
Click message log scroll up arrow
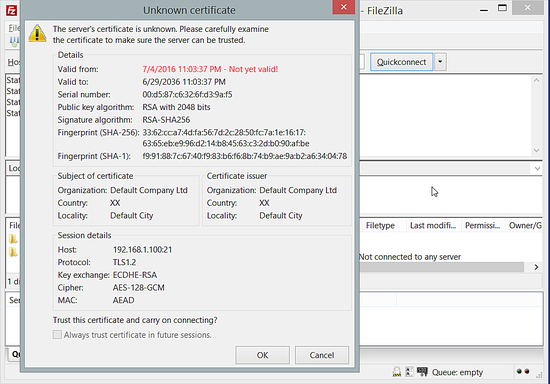[x=536, y=80]
